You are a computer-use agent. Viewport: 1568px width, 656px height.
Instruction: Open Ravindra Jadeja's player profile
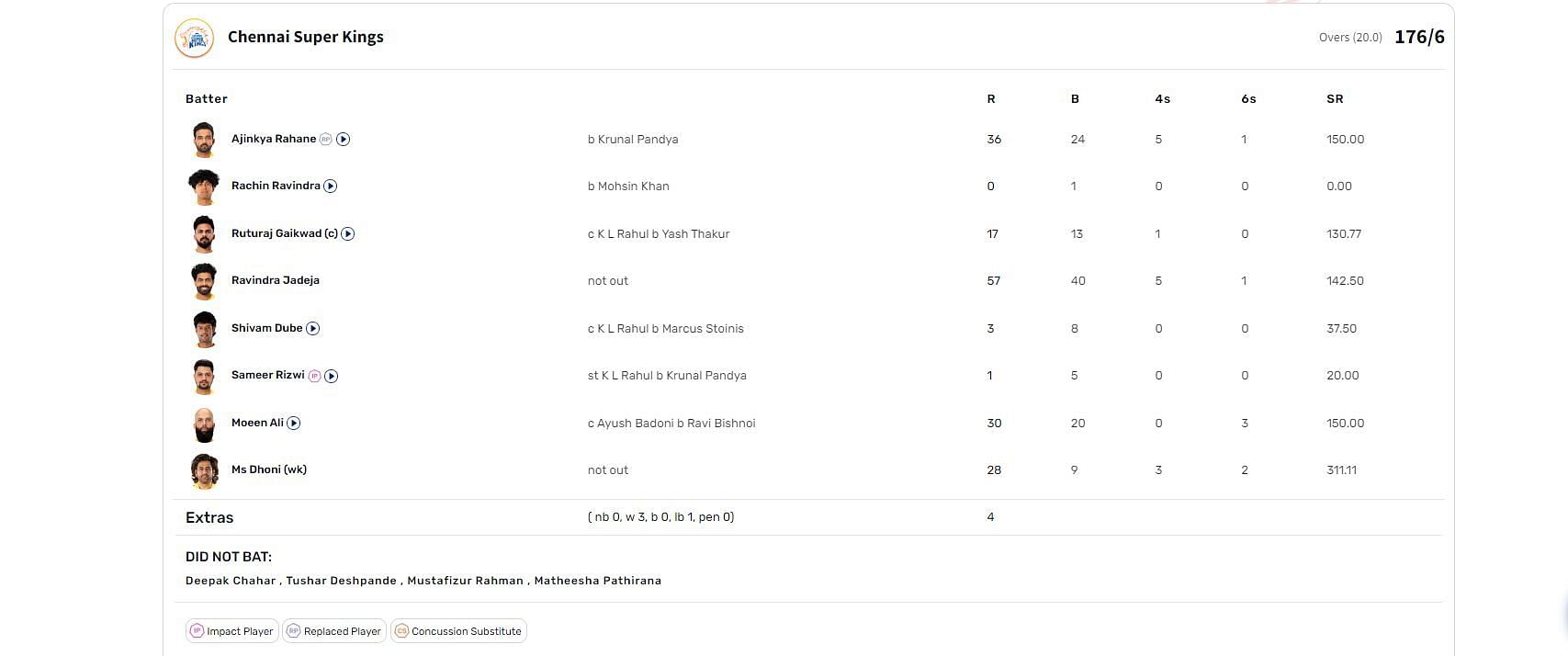275,280
